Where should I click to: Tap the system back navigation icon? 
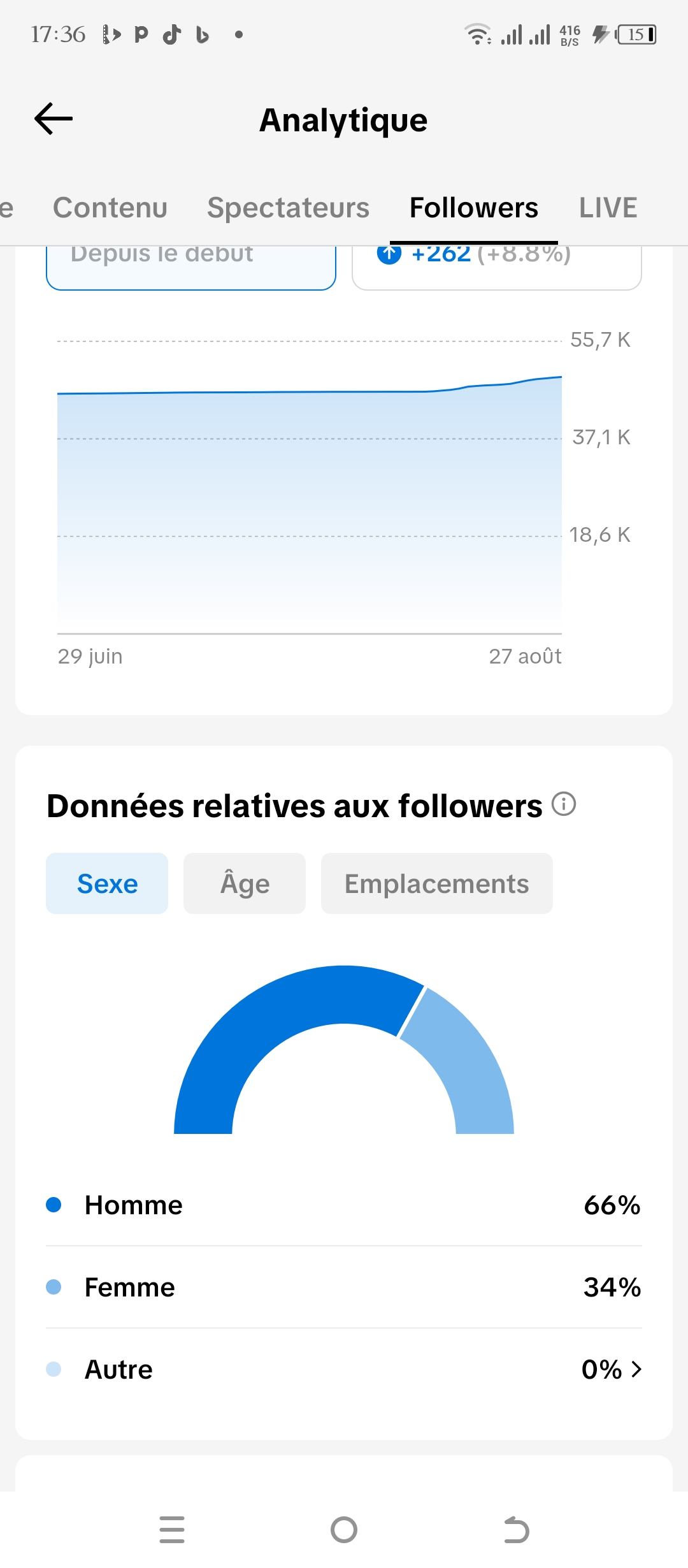click(516, 1530)
